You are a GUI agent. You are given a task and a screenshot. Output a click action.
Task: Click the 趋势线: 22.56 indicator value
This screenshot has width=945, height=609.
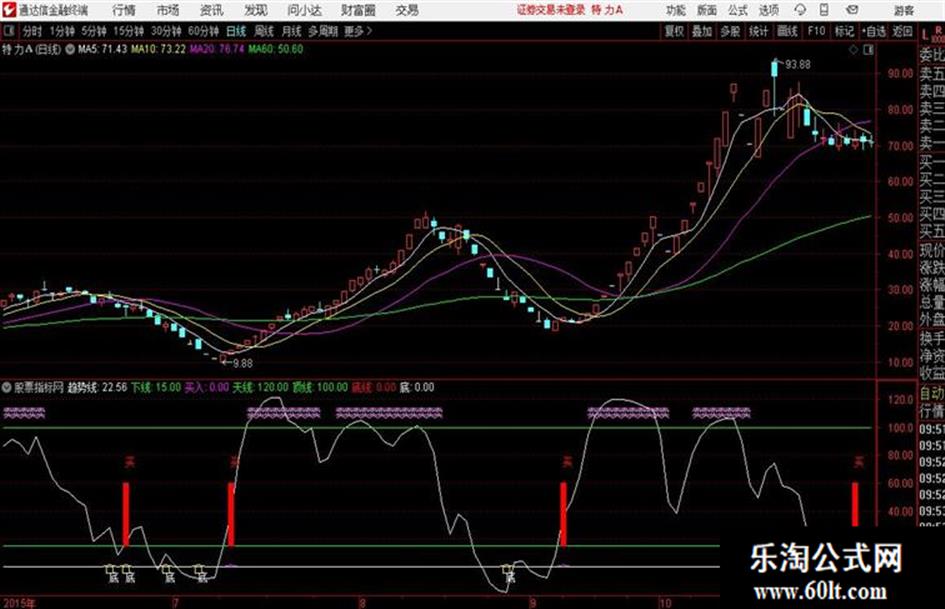click(x=97, y=388)
